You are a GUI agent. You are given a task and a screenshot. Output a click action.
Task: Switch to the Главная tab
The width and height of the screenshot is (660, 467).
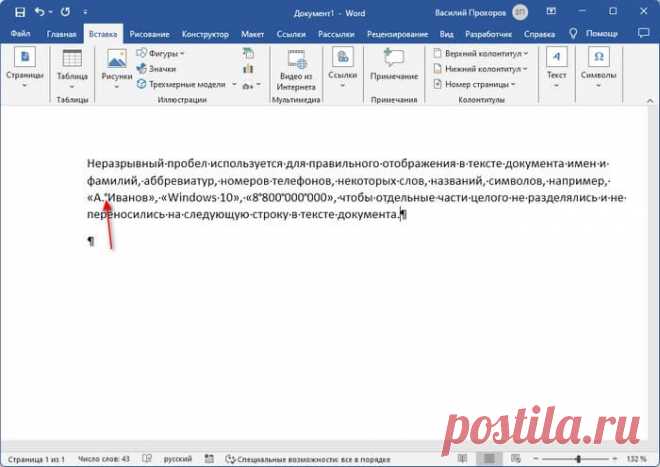pos(61,34)
